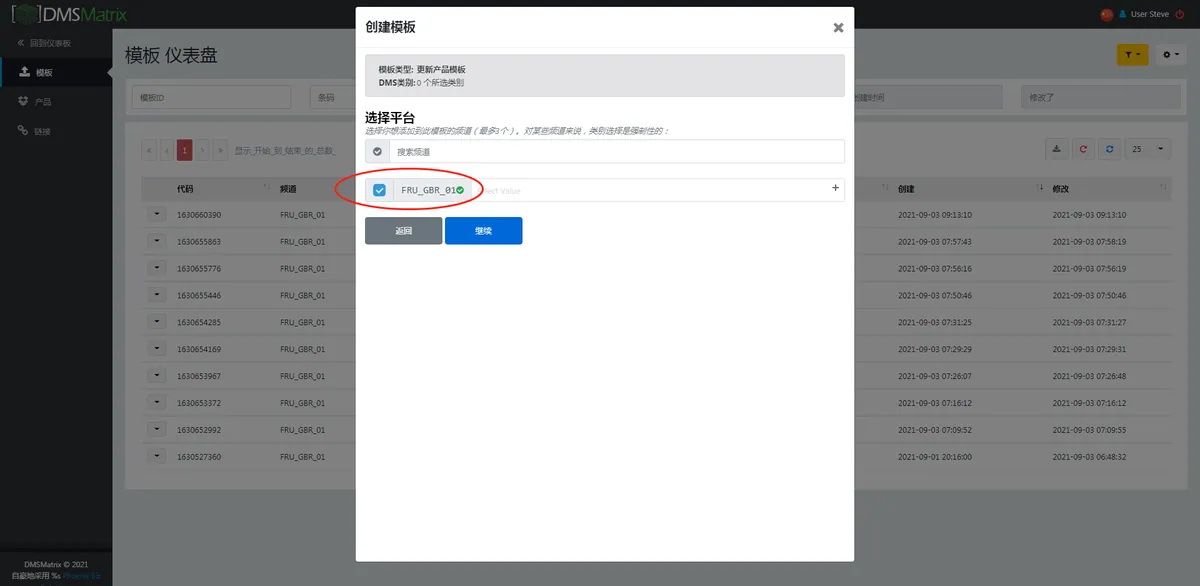The width and height of the screenshot is (1200, 586).
Task: Click the user avatar icon beside User Steve
Action: [1122, 15]
